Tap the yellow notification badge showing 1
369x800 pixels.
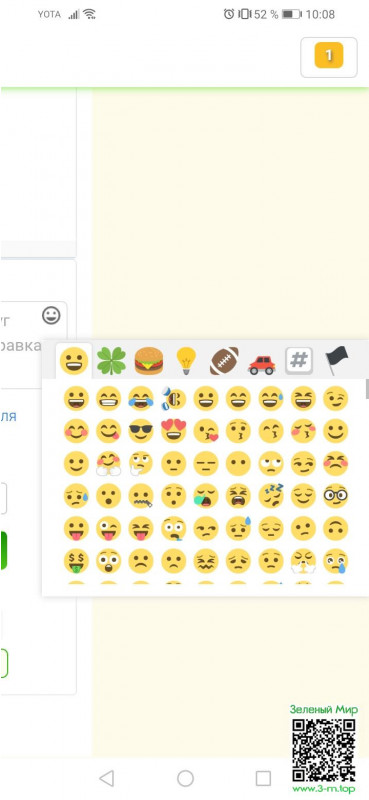point(329,55)
